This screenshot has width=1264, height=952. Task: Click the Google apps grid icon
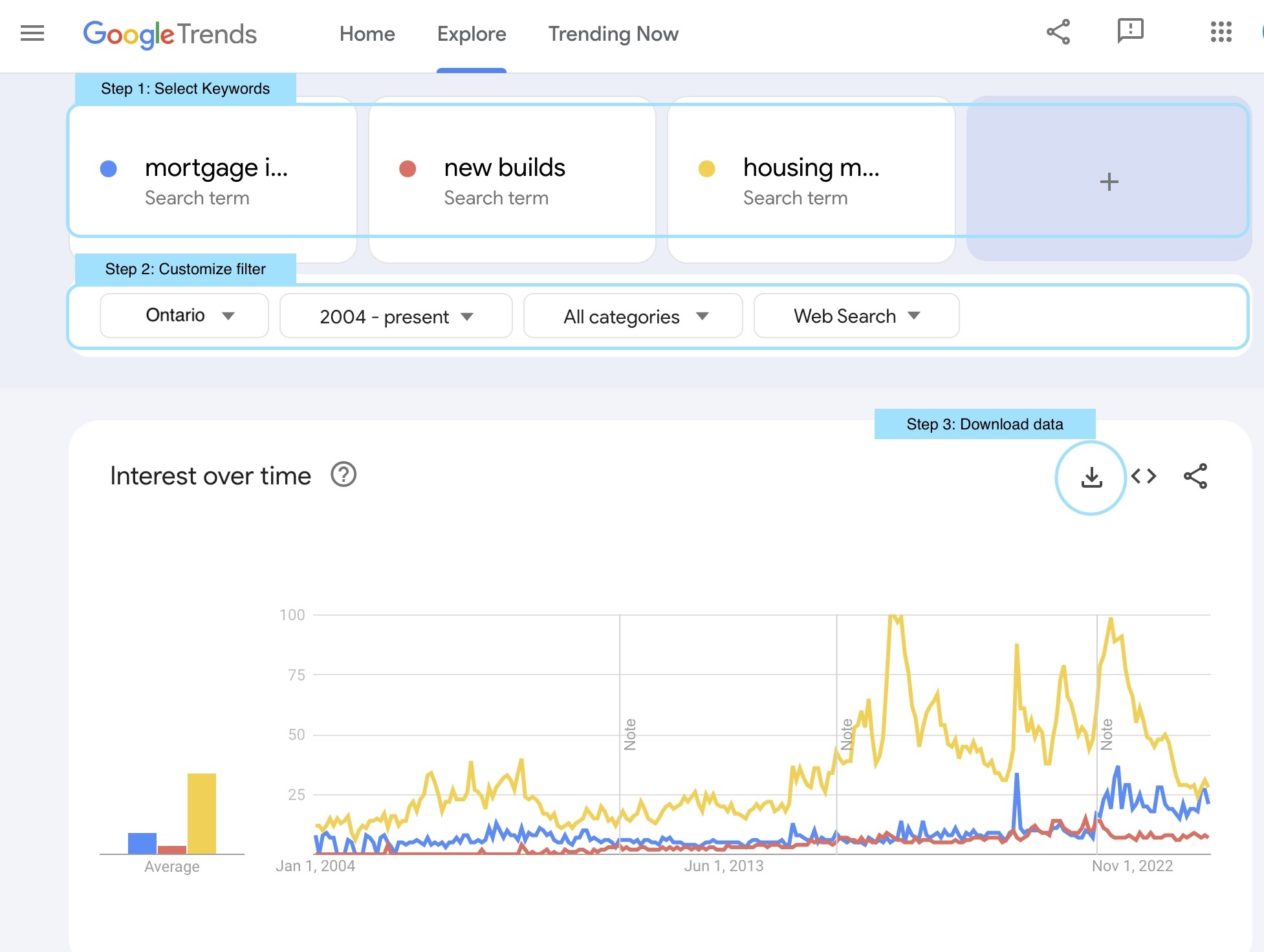click(x=1220, y=32)
